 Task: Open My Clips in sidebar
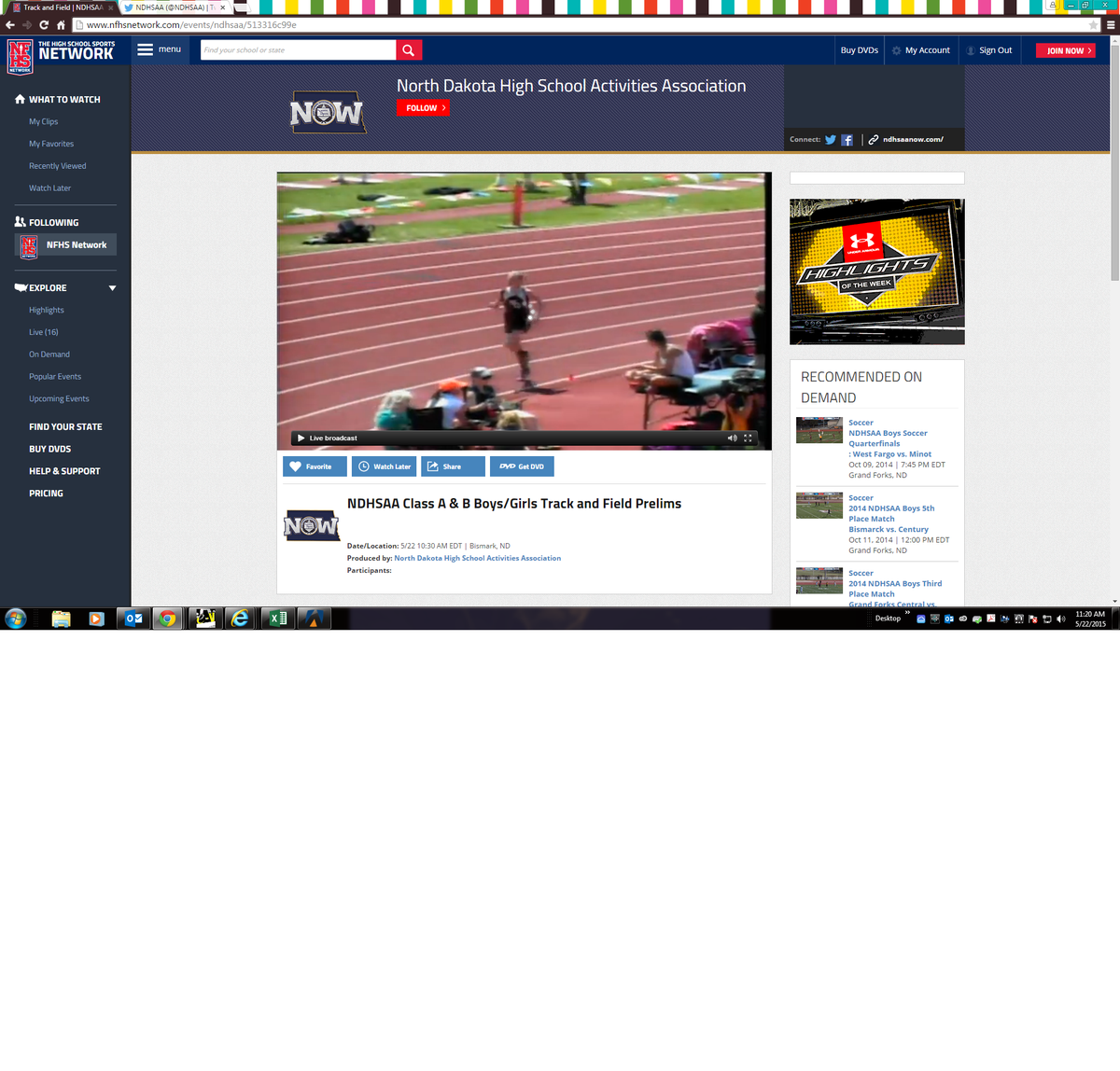pos(43,122)
